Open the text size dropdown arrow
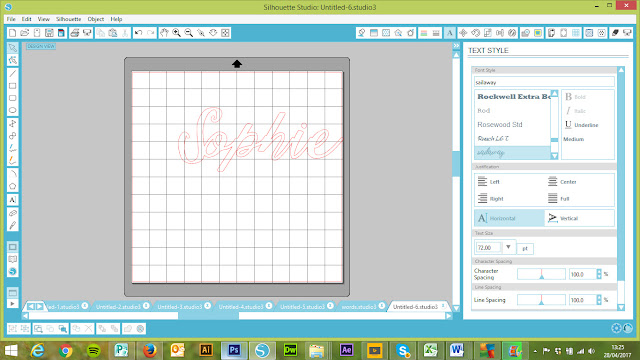The width and height of the screenshot is (640, 360). point(508,247)
